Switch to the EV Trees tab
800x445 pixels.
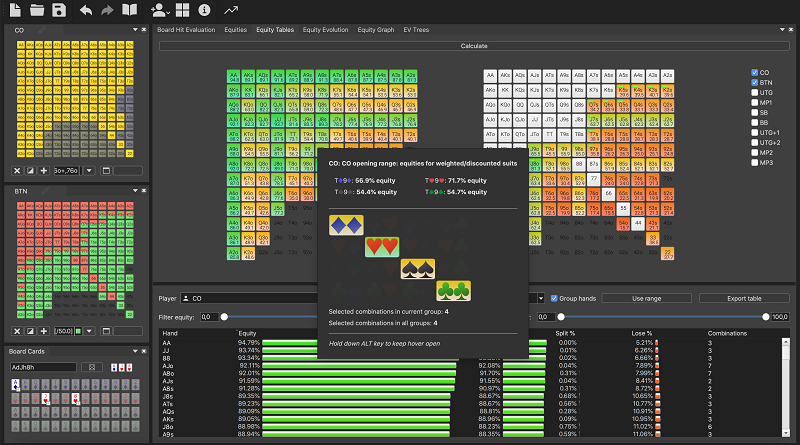click(x=416, y=30)
